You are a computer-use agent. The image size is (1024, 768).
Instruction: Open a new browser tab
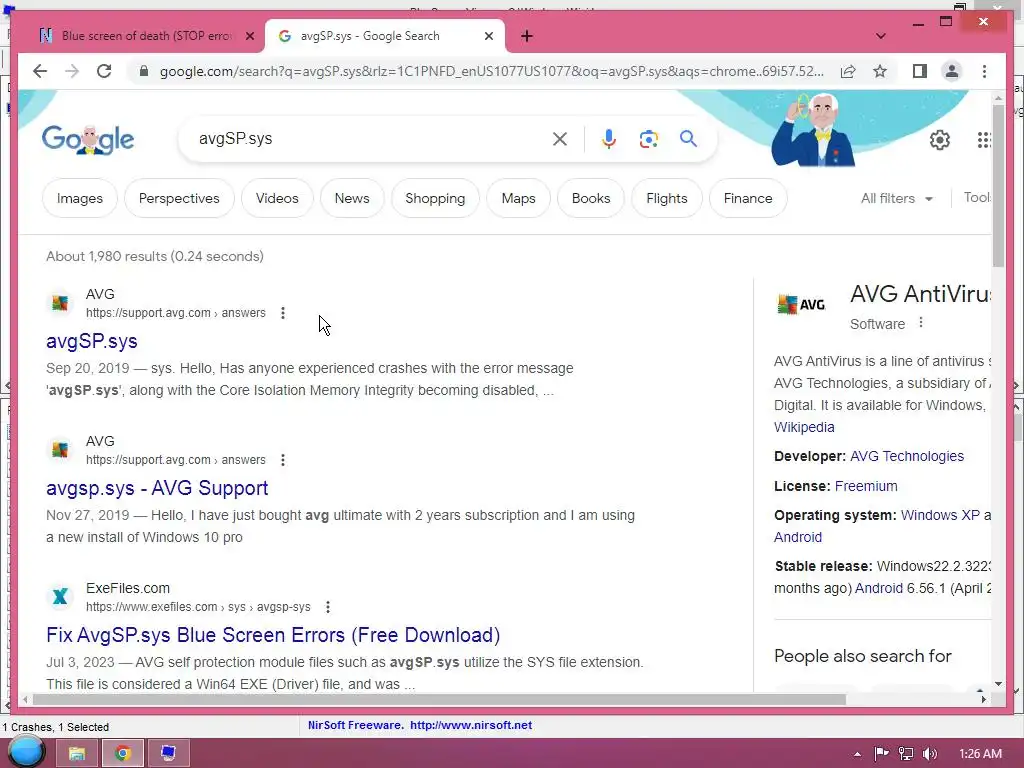(527, 36)
